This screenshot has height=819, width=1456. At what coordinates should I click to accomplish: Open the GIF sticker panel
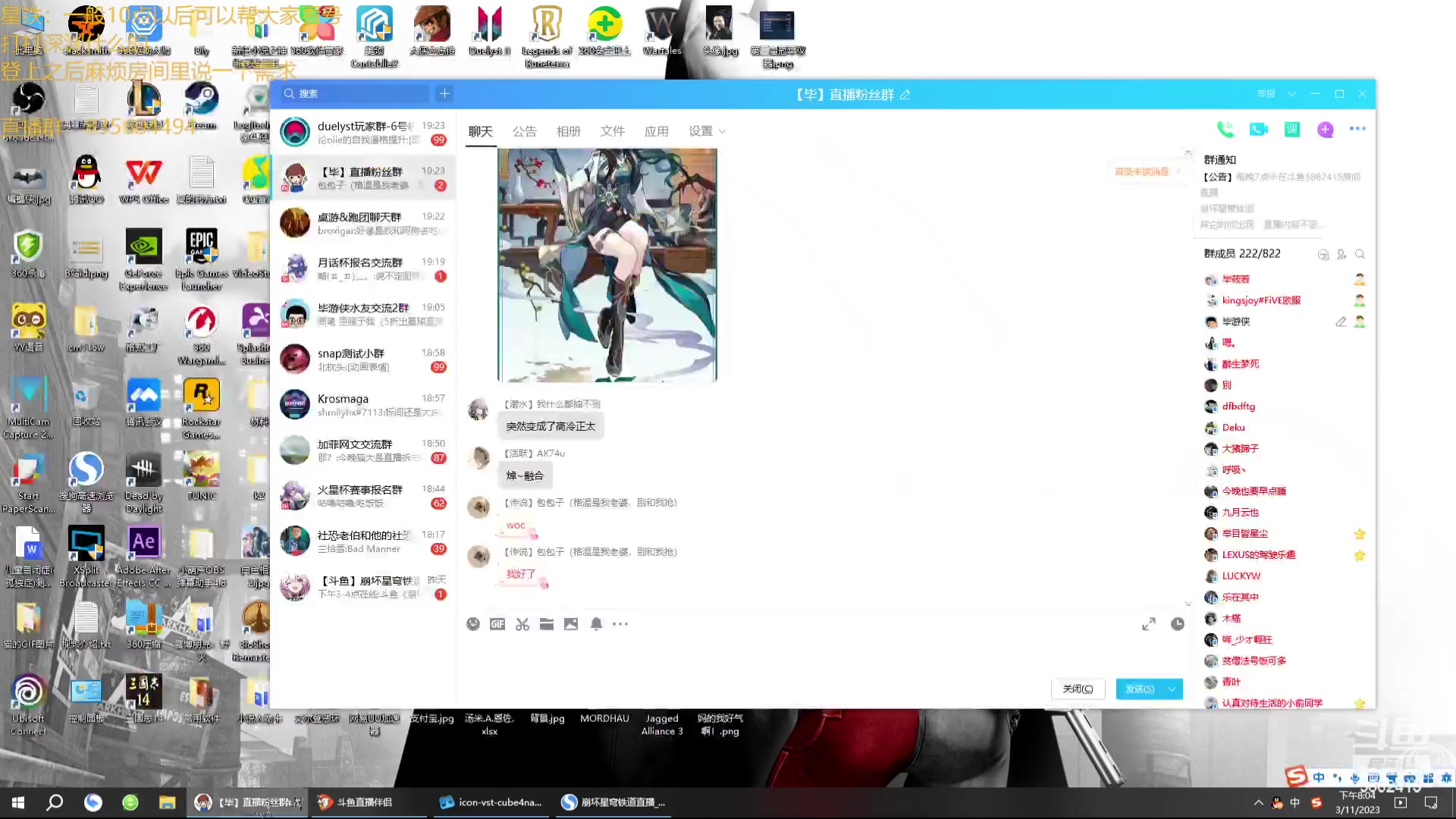pyautogui.click(x=497, y=624)
